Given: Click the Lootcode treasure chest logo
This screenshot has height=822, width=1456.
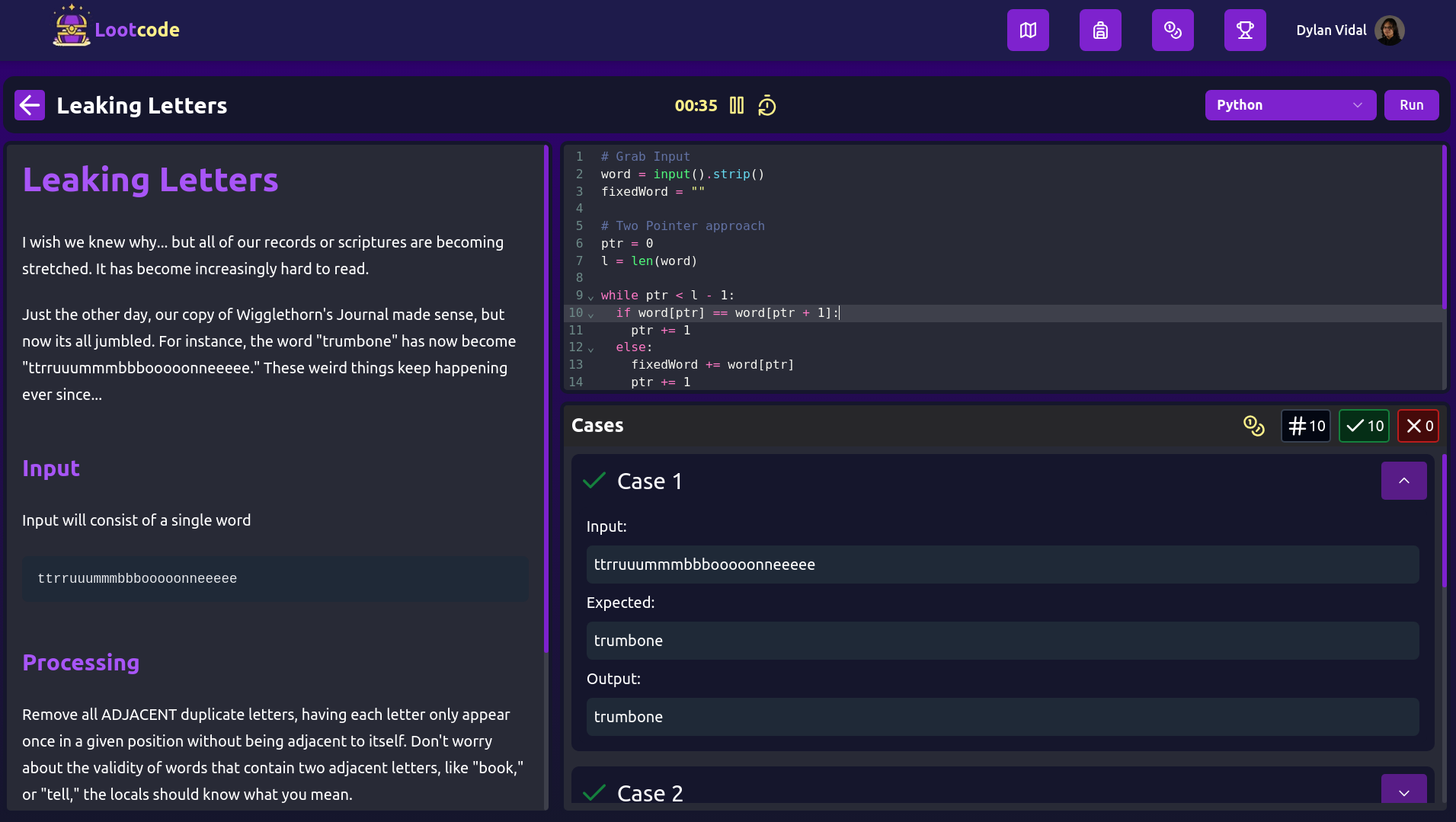Looking at the screenshot, I should (72, 27).
